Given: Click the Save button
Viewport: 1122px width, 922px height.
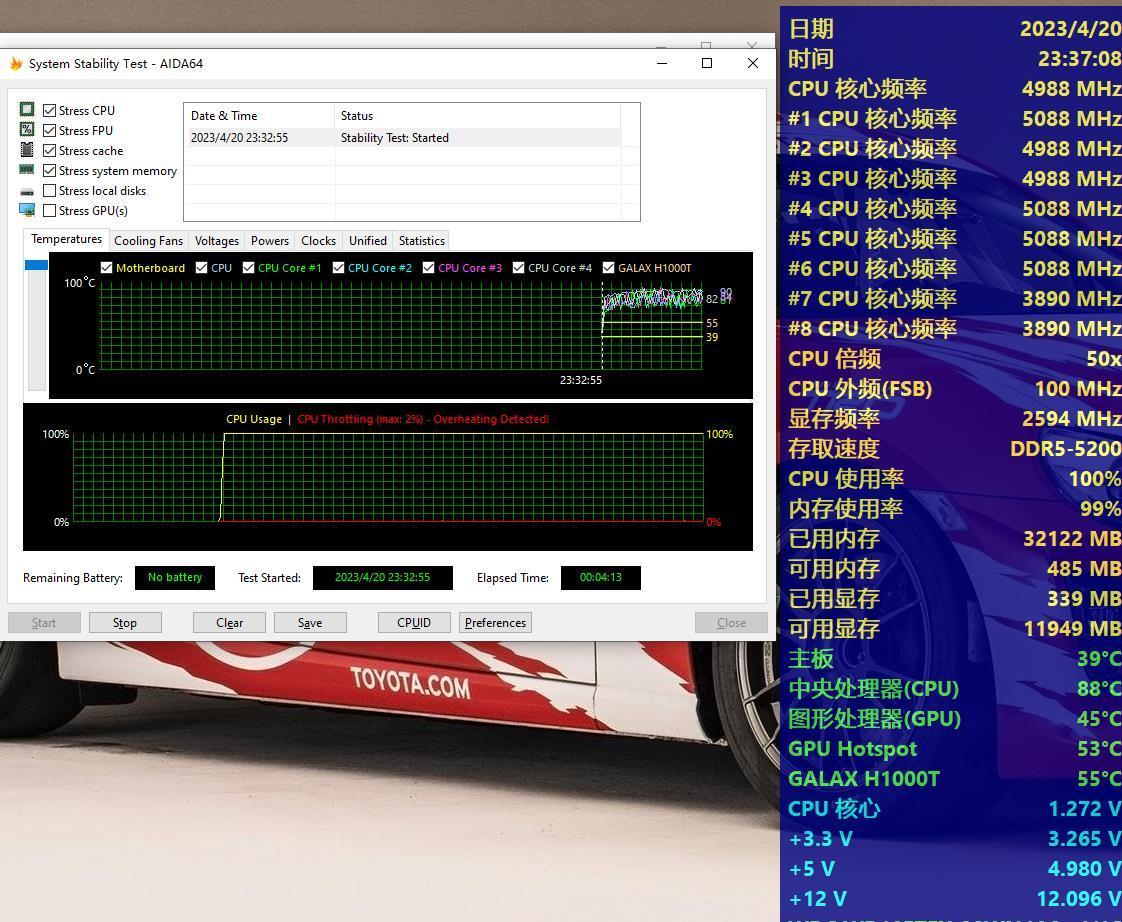Looking at the screenshot, I should (x=310, y=623).
